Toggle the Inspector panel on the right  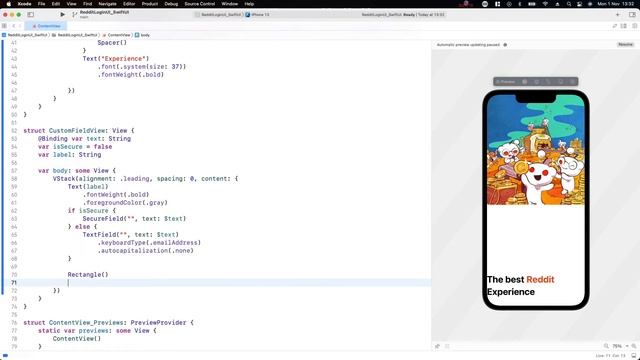coord(632,14)
